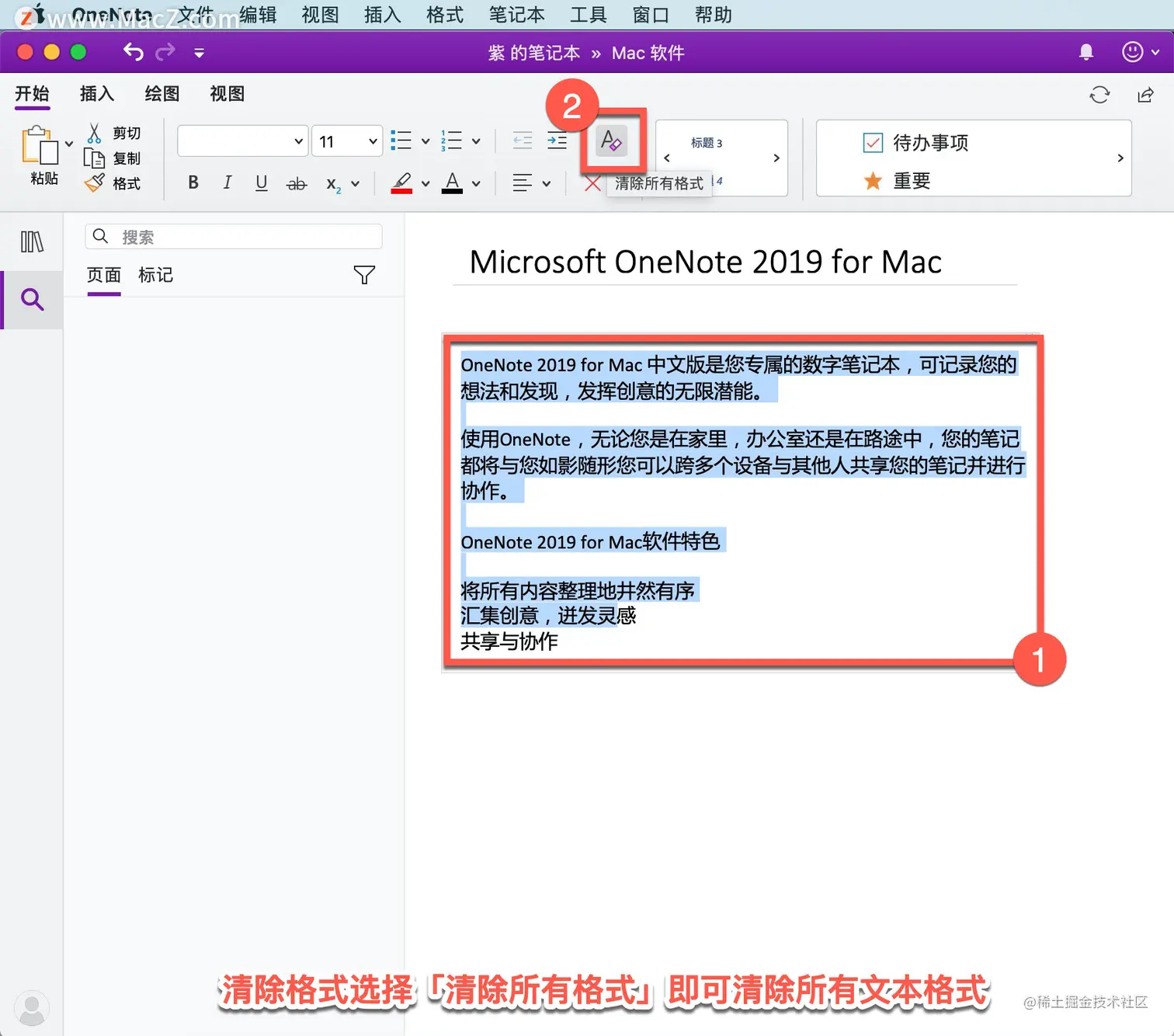The image size is (1174, 1036).
Task: Apply numbered list
Action: (451, 141)
